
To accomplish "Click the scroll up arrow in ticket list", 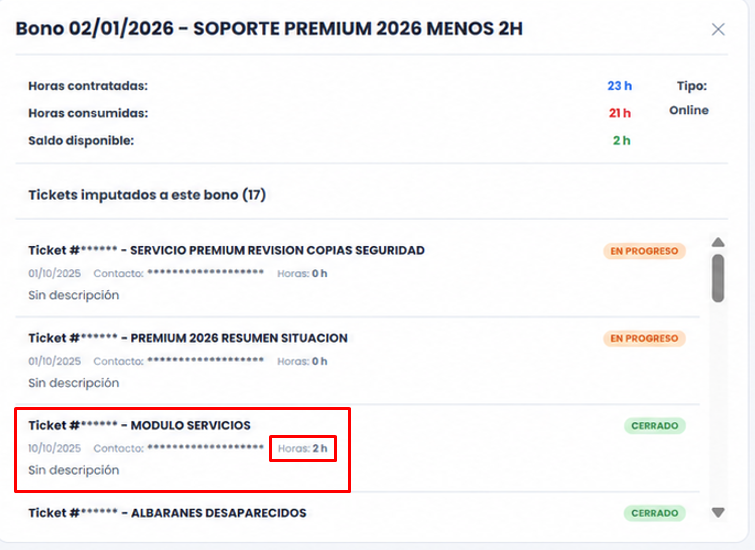I will (x=718, y=242).
